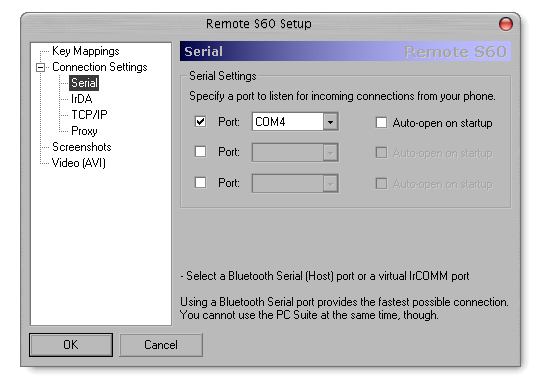Confirm settings with the OK button
The width and height of the screenshot is (537, 386).
pos(71,345)
